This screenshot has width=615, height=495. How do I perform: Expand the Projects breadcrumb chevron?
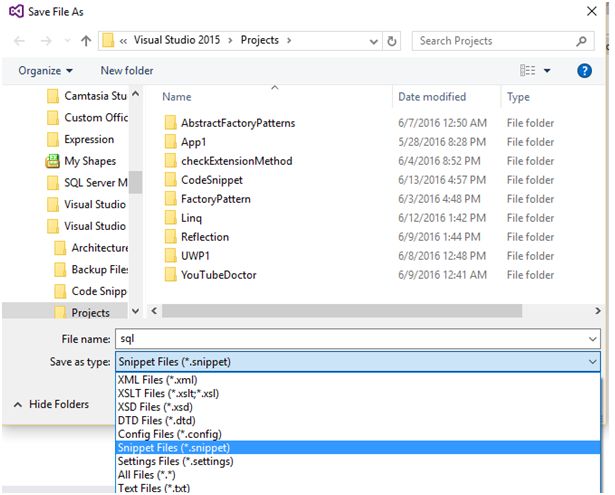click(x=289, y=40)
